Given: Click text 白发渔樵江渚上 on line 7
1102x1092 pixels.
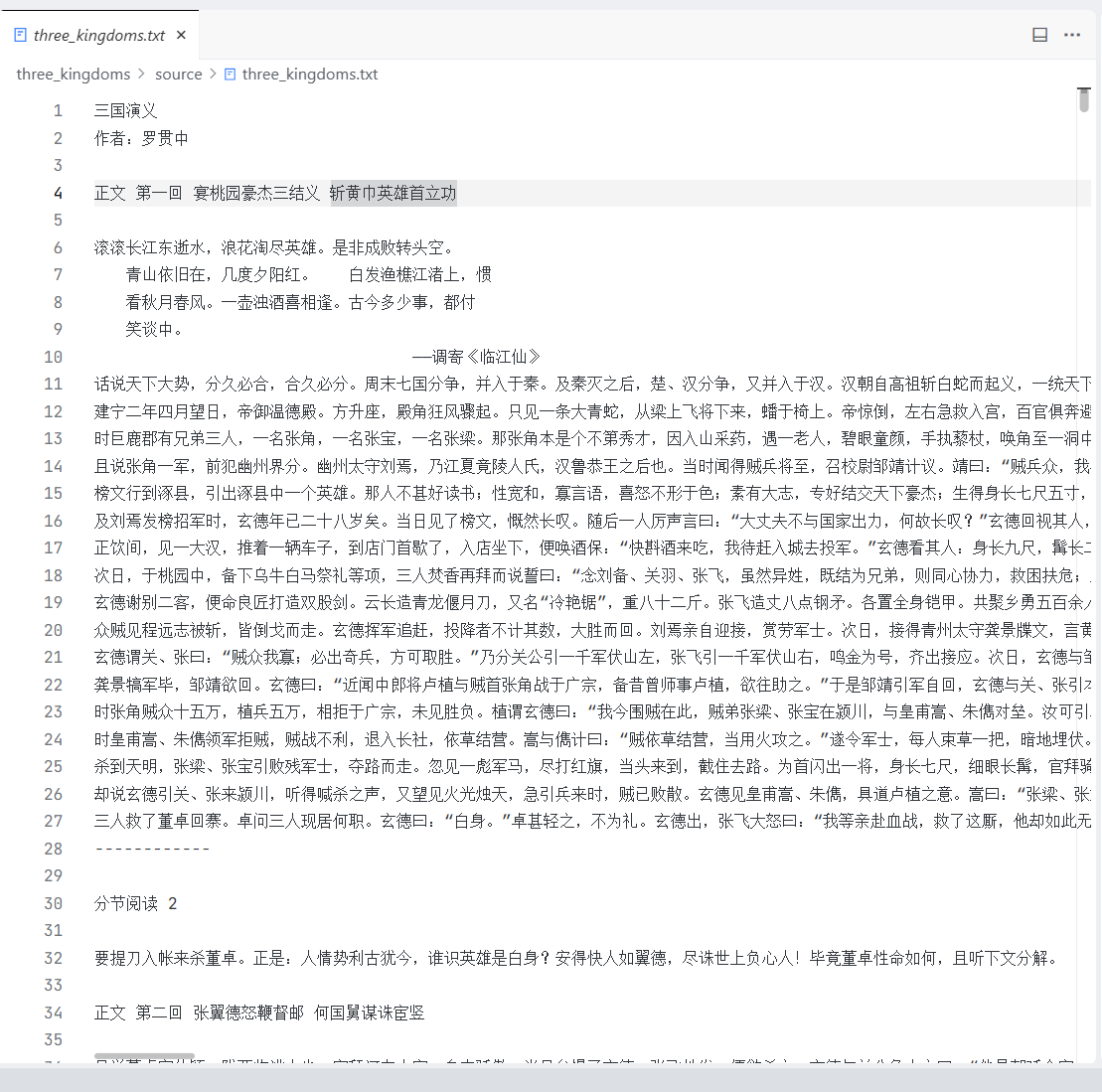Looking at the screenshot, I should pos(404,274).
